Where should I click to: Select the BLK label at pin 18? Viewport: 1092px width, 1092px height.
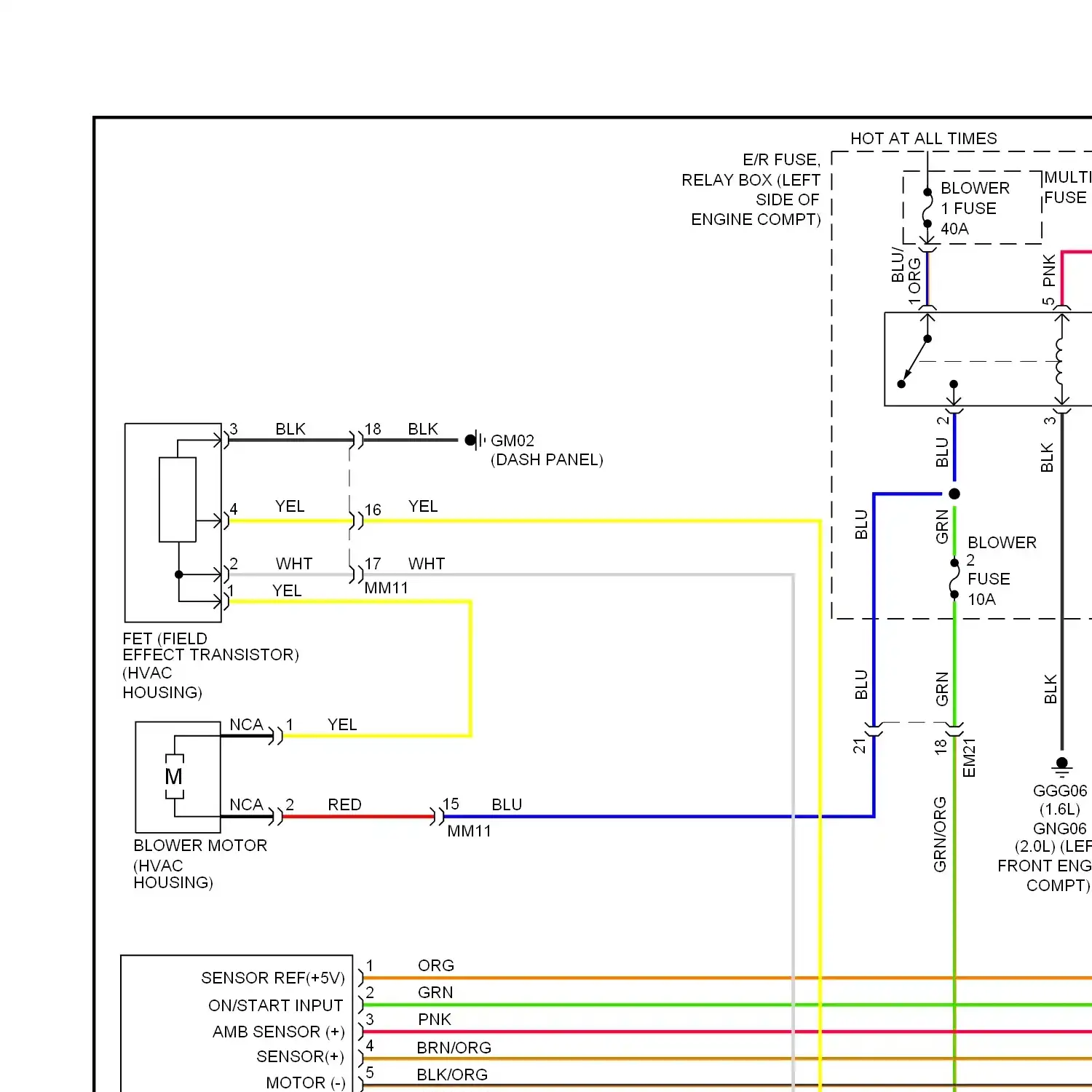tap(423, 429)
